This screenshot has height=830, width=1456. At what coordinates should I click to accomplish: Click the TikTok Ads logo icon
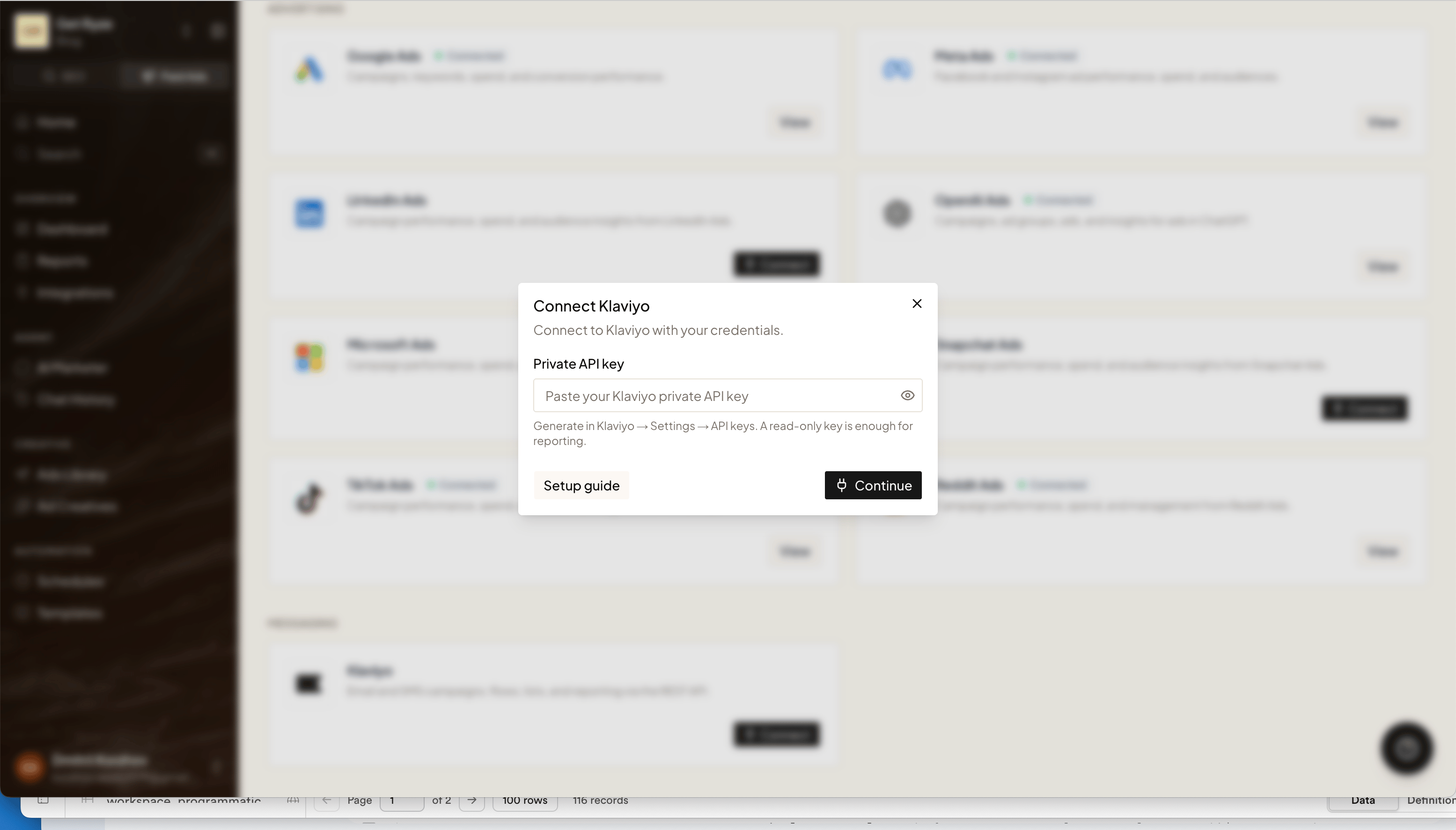pyautogui.click(x=309, y=498)
